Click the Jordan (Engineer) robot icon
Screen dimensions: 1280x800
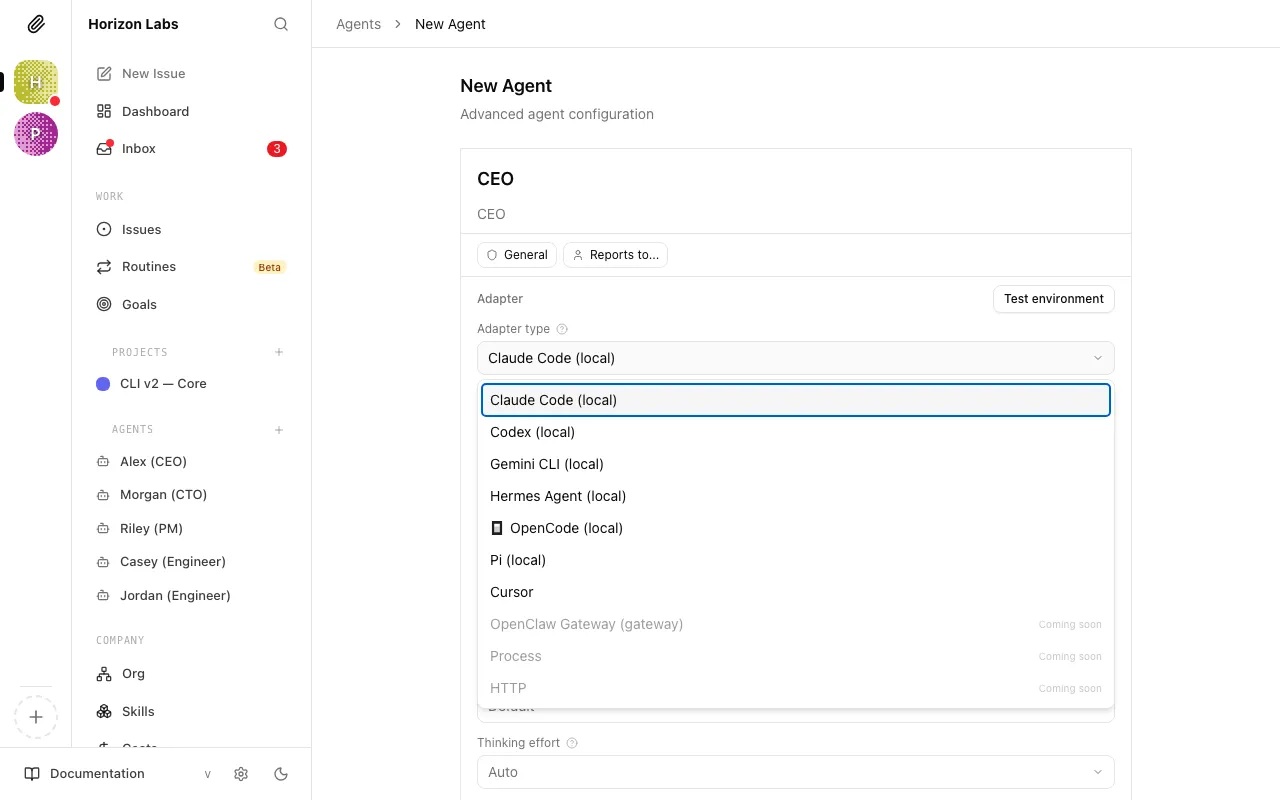tap(103, 596)
